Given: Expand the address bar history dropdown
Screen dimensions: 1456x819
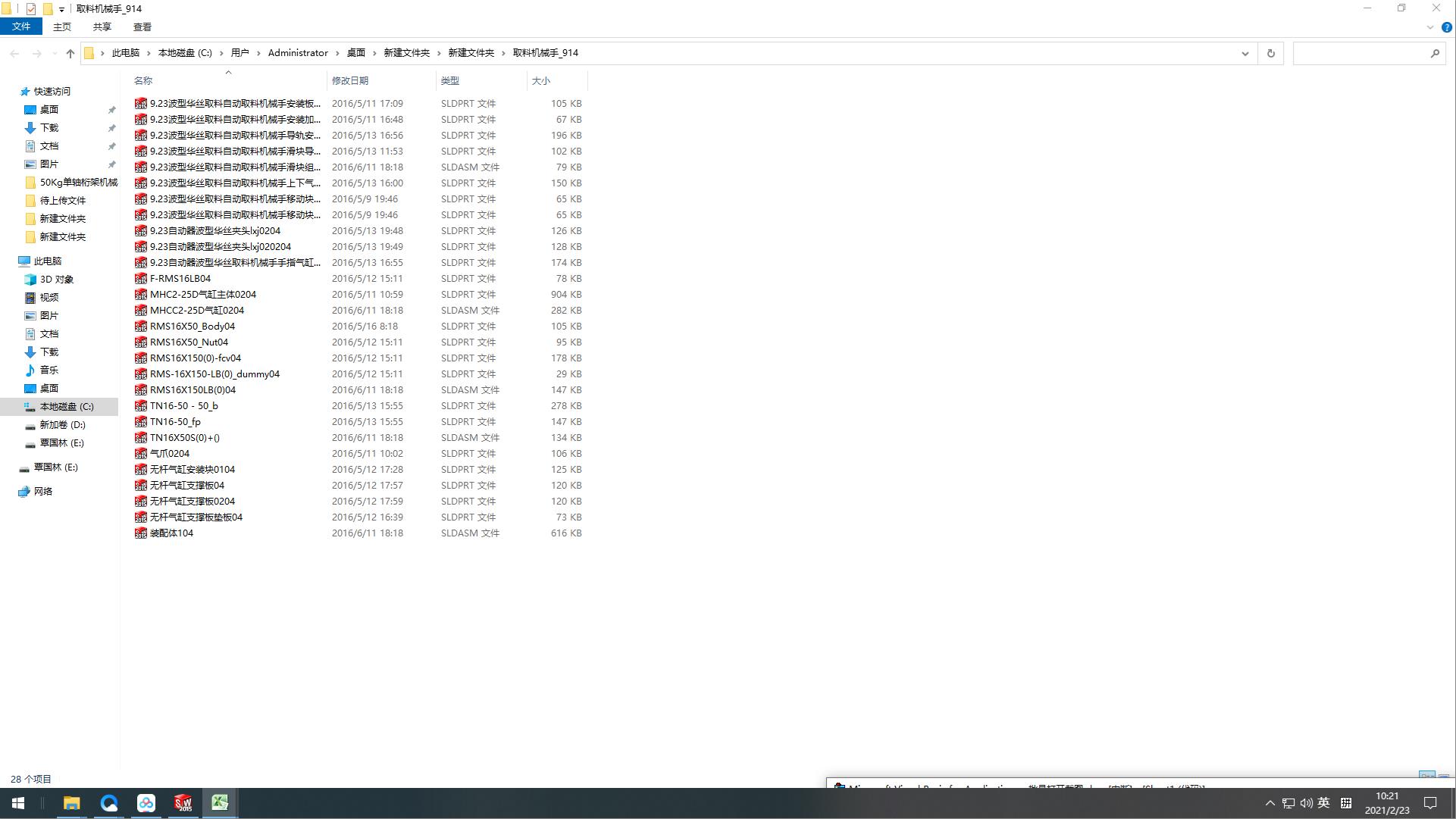Looking at the screenshot, I should click(1245, 53).
